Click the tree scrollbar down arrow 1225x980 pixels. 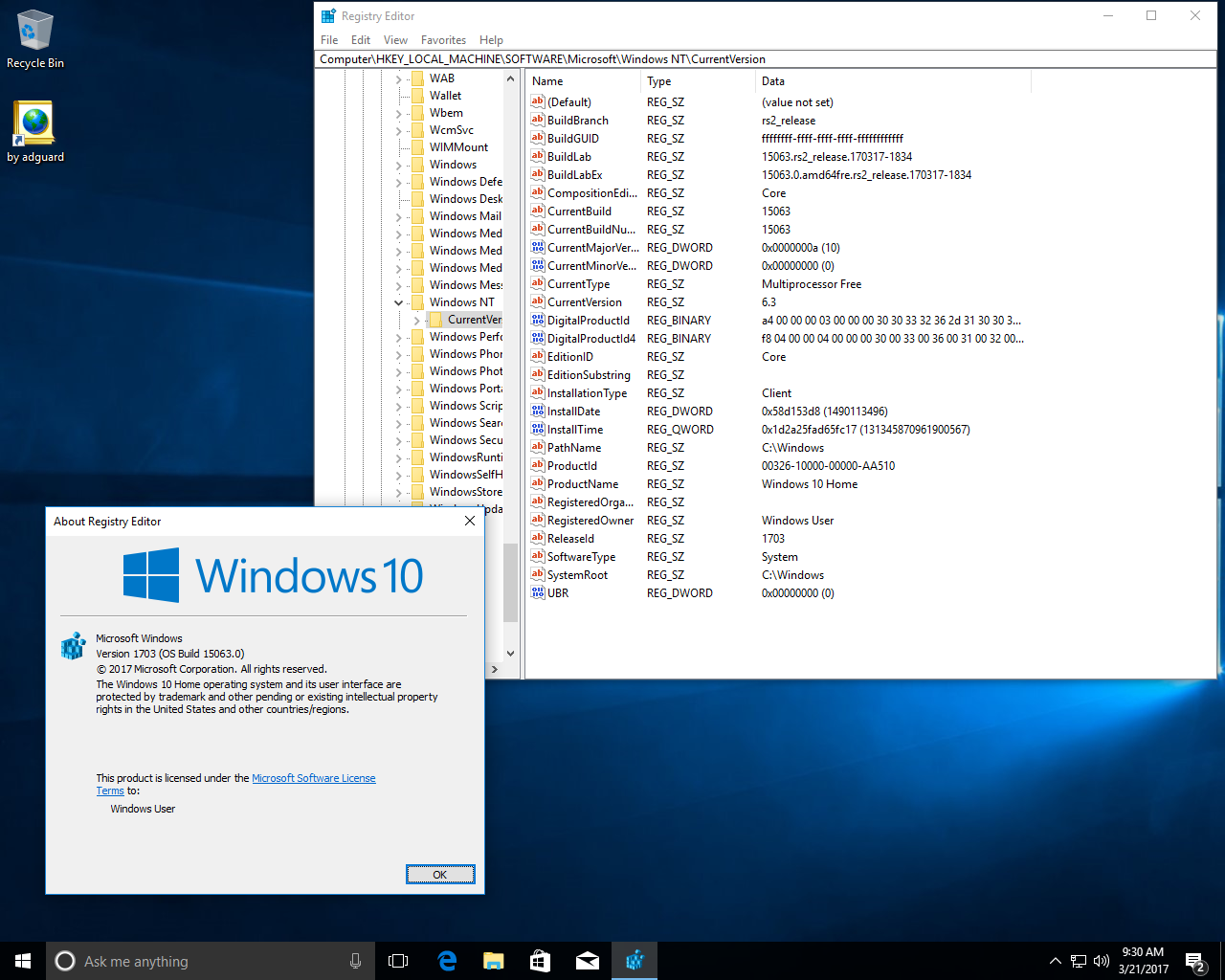click(510, 654)
